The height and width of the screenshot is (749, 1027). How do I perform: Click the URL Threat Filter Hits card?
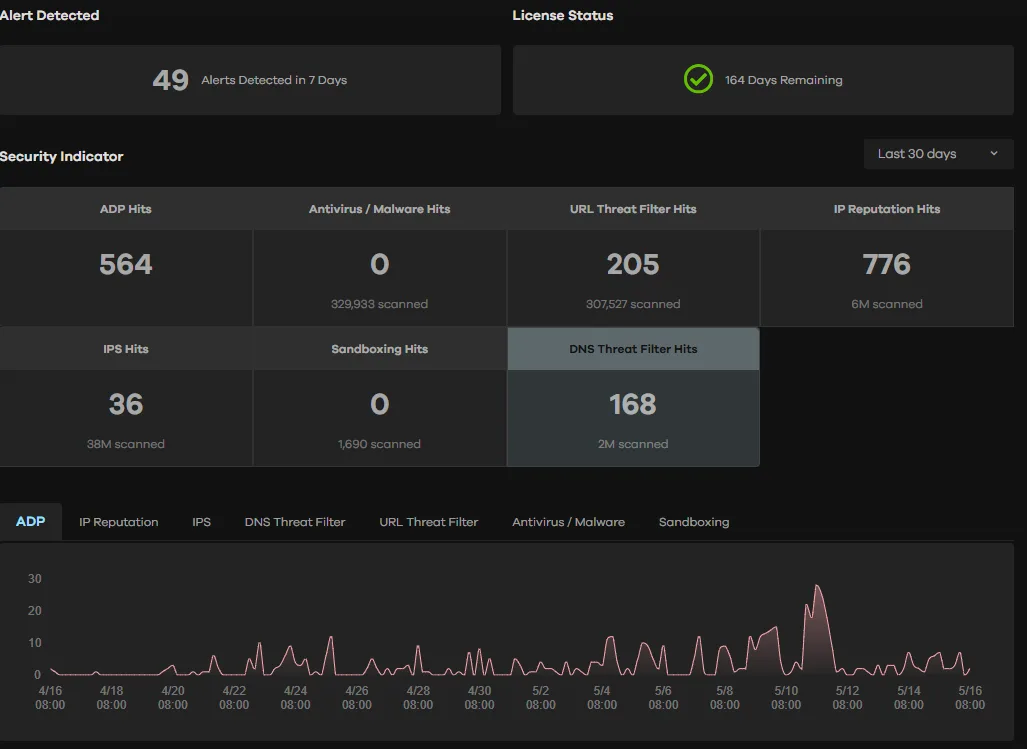coord(633,264)
